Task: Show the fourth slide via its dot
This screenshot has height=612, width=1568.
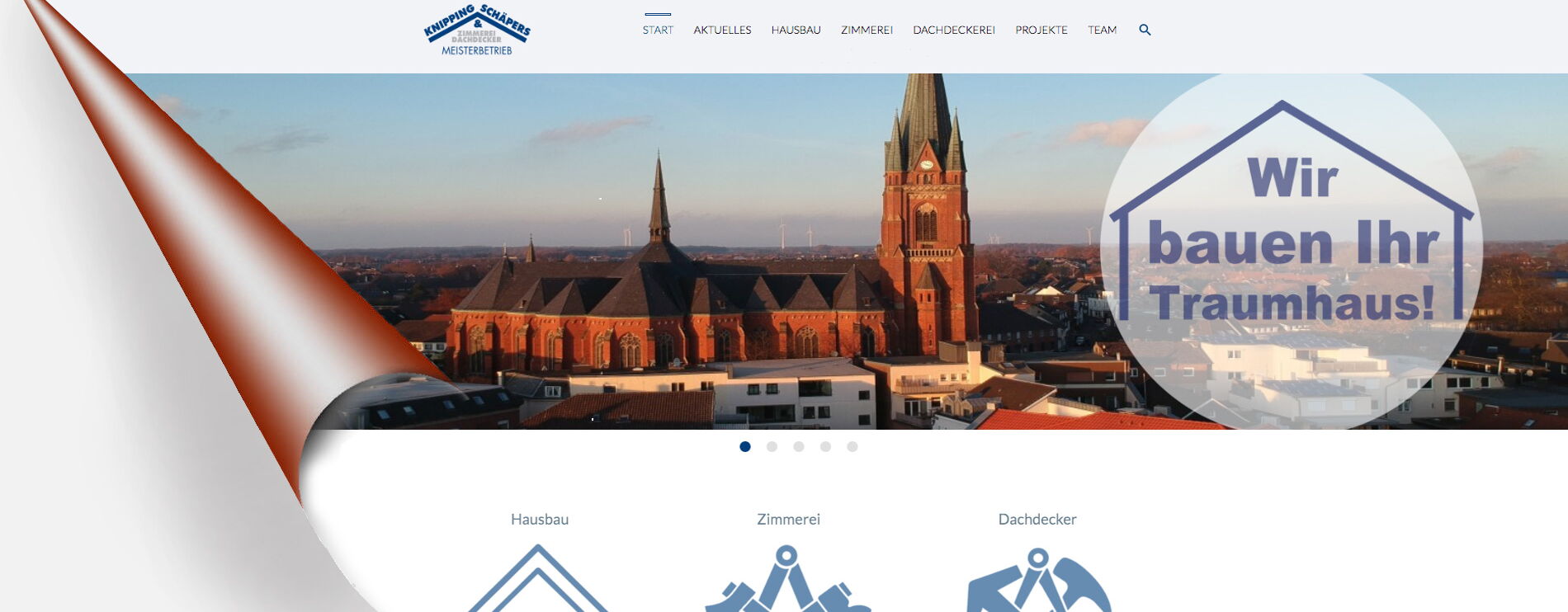Action: click(x=825, y=447)
